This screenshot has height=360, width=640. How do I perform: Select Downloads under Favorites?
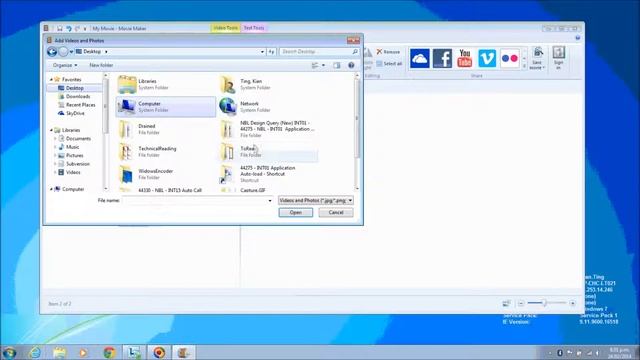click(x=78, y=97)
